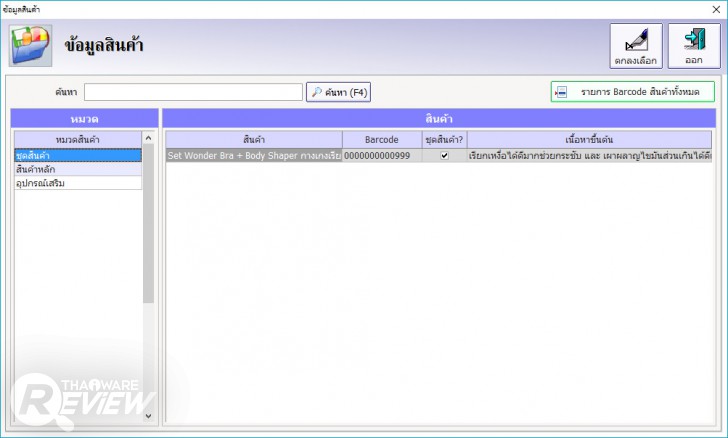Close the ข้อมูลสินค้า window
Screen dimensions: 728x438
[716, 9]
